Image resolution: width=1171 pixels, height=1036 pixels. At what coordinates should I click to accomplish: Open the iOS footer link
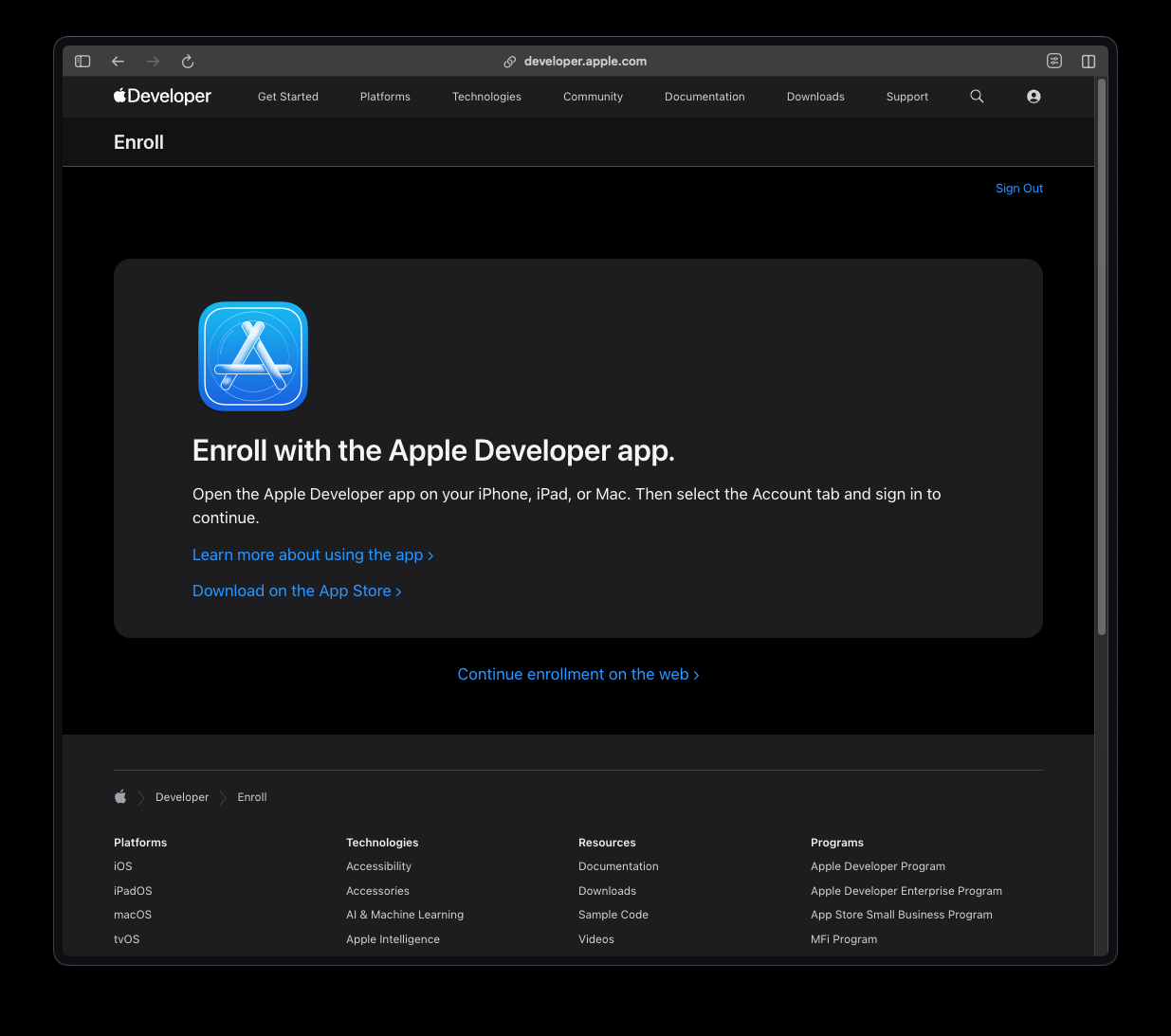(123, 866)
